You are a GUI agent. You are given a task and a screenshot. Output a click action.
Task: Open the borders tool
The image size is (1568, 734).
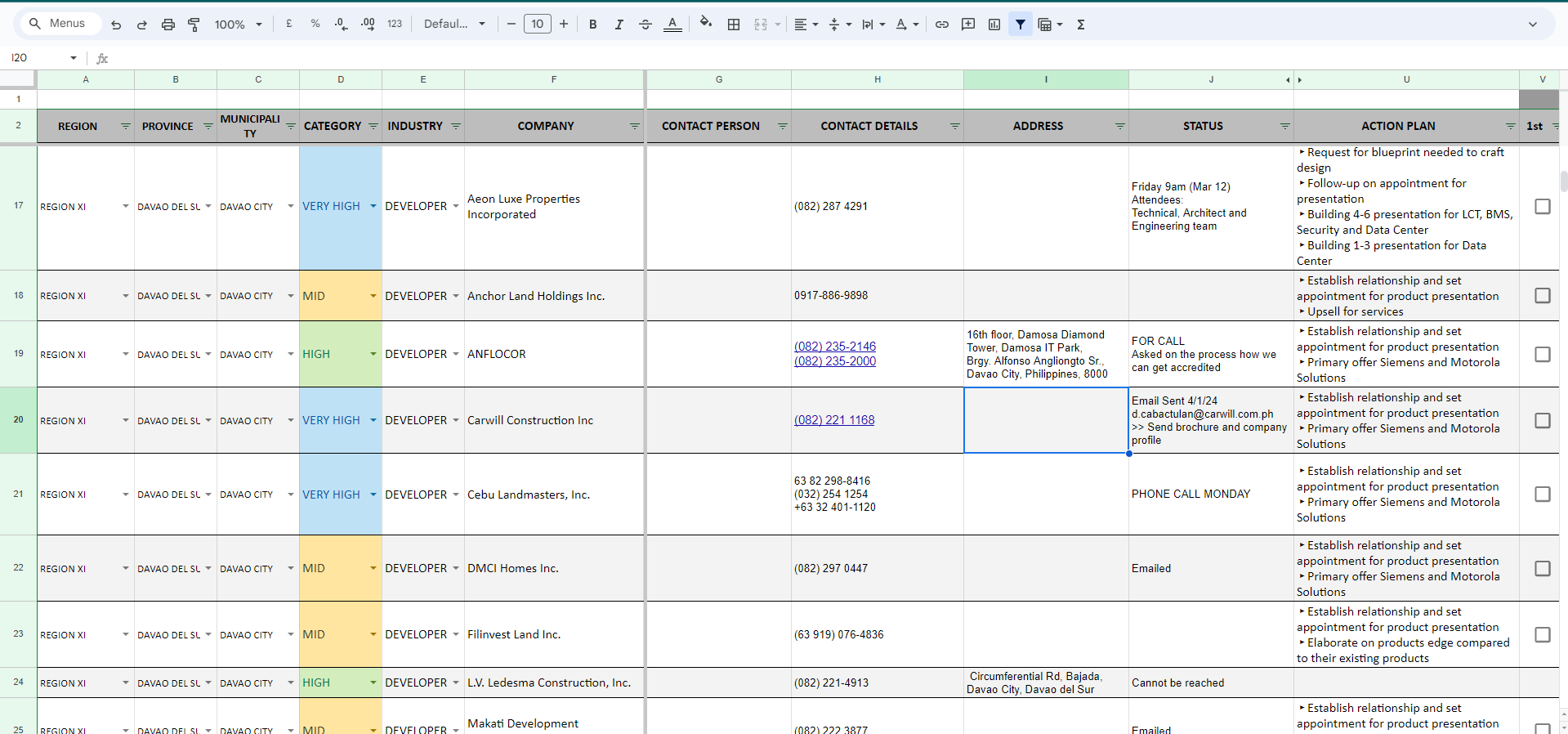[x=734, y=25]
